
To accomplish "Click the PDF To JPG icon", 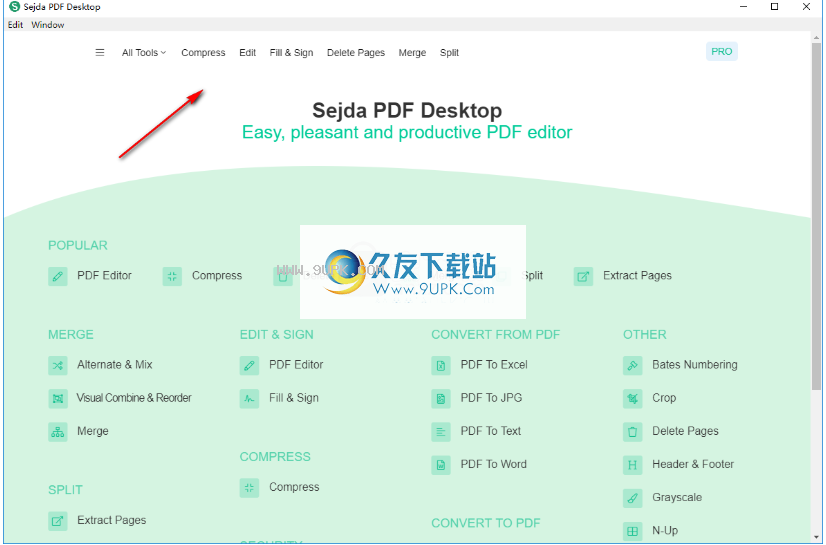I will pos(441,398).
